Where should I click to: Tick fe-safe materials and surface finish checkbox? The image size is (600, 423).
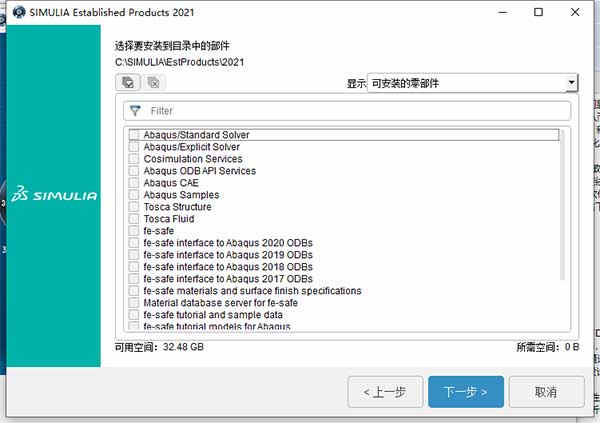(134, 291)
